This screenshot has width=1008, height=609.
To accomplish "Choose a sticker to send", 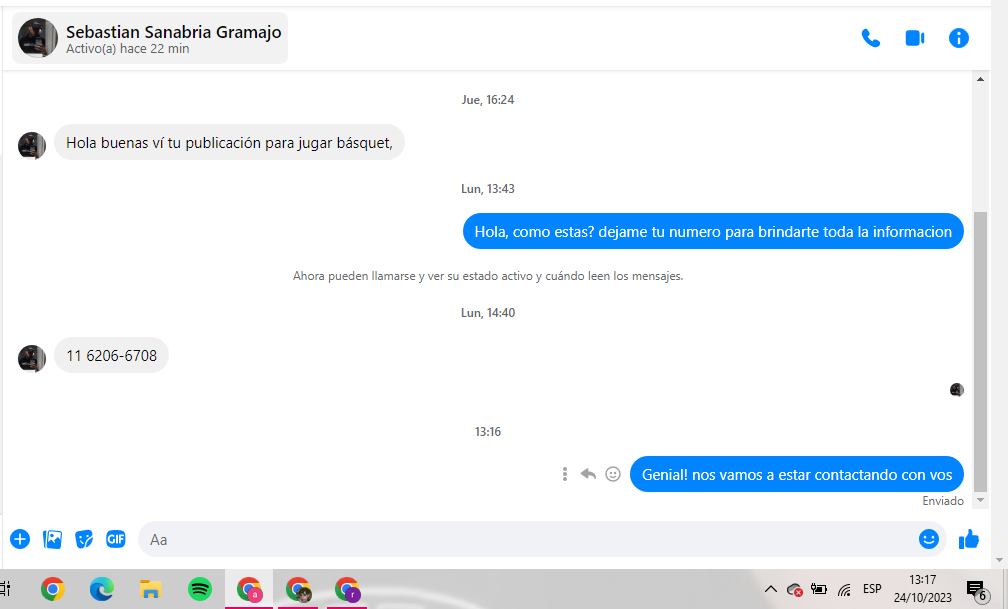I will (x=84, y=539).
